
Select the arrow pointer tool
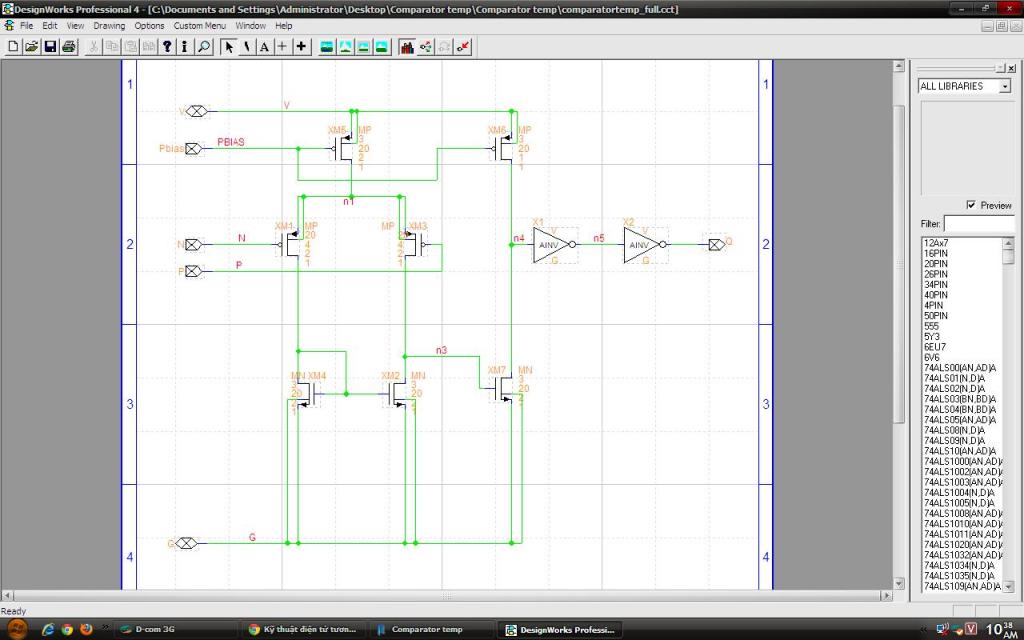click(x=229, y=46)
